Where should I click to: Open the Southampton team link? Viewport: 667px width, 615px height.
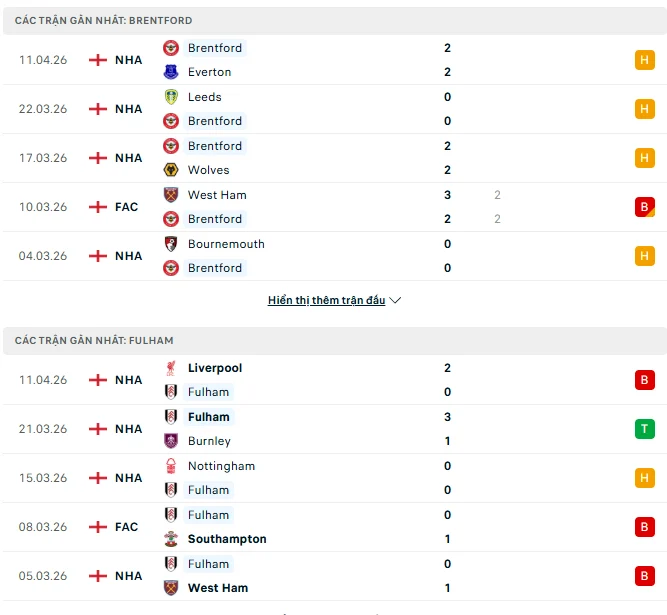click(x=227, y=539)
